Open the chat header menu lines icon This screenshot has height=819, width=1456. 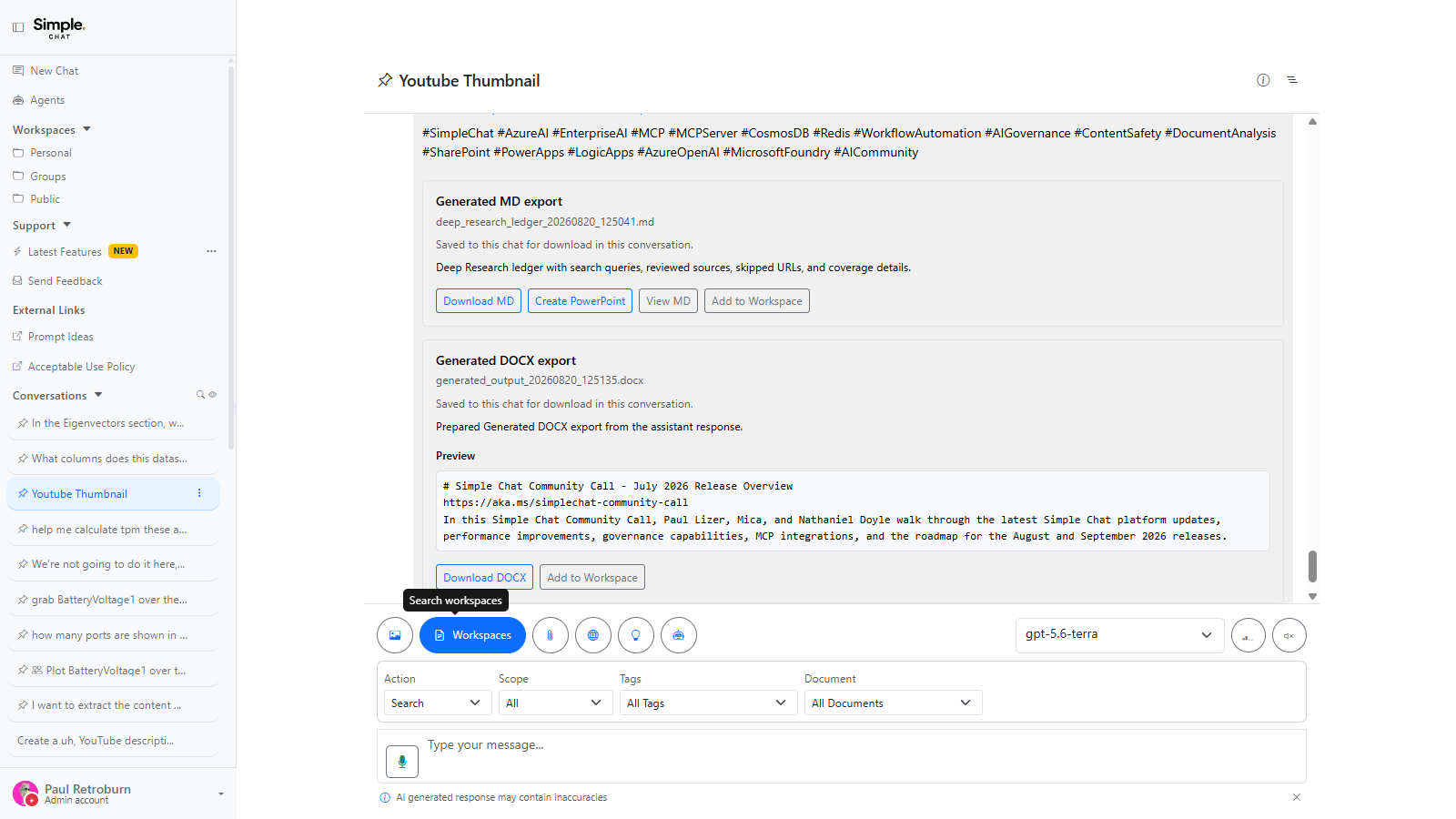click(1292, 80)
